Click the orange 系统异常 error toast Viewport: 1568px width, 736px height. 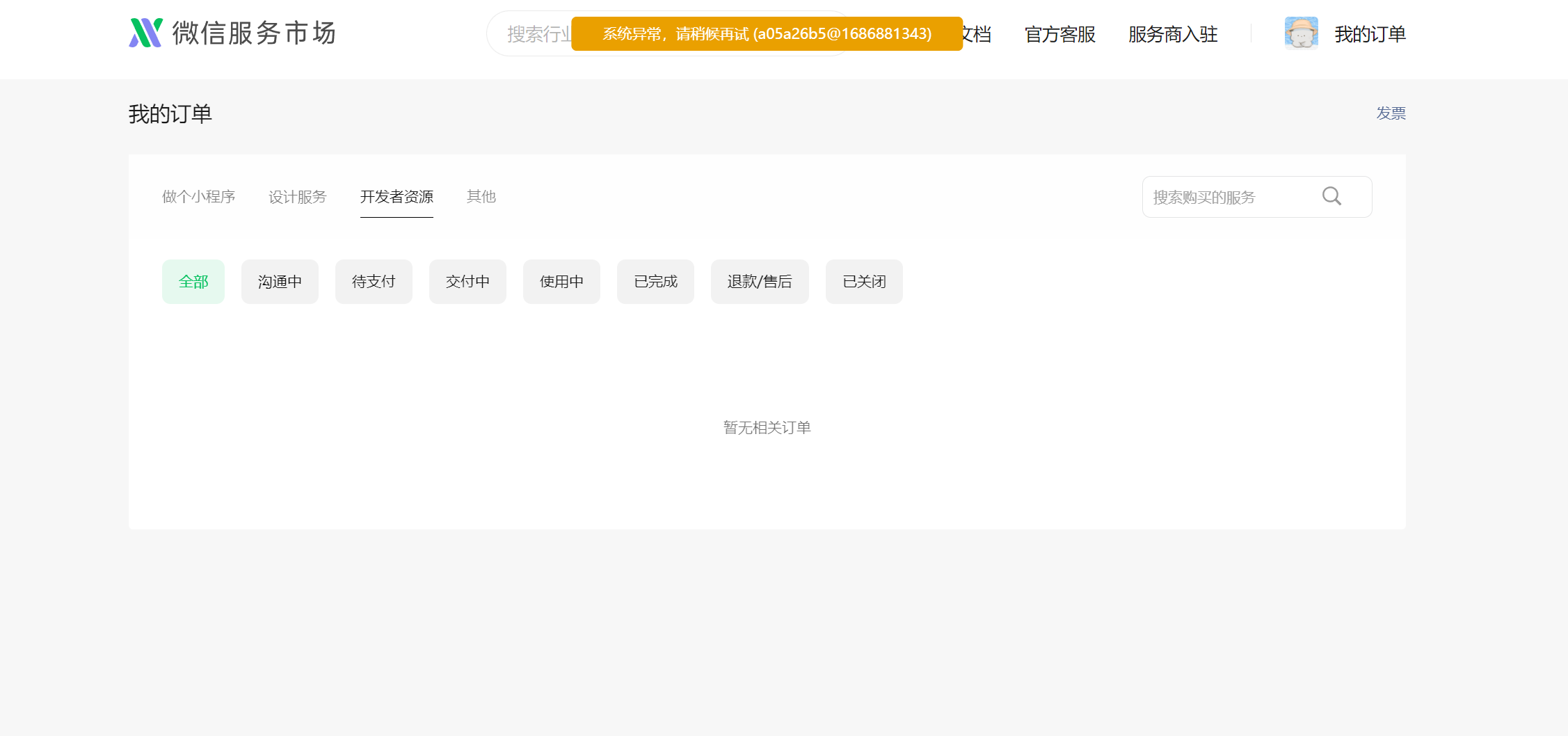[x=767, y=33]
